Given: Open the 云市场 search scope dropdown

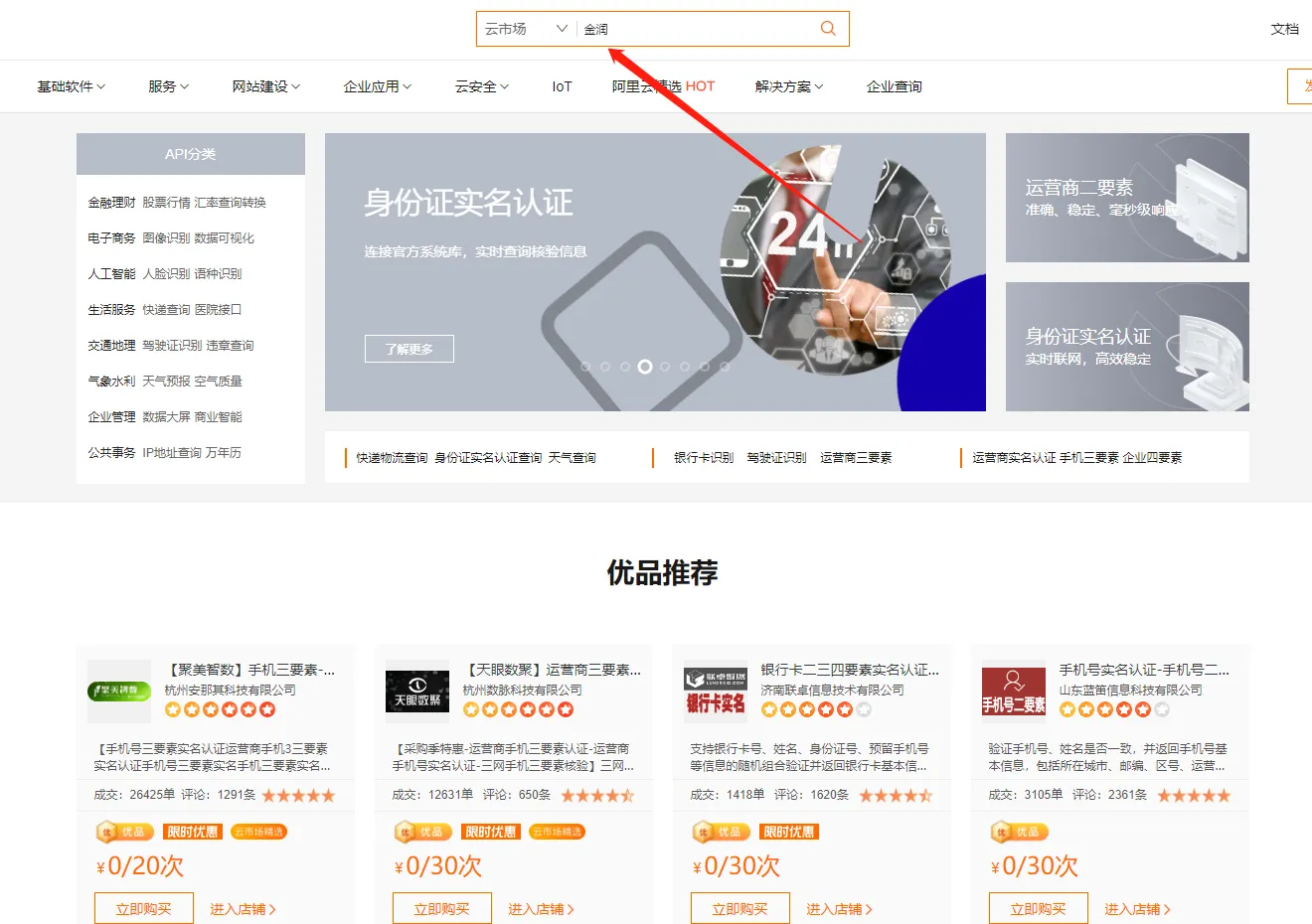Looking at the screenshot, I should coord(525,29).
